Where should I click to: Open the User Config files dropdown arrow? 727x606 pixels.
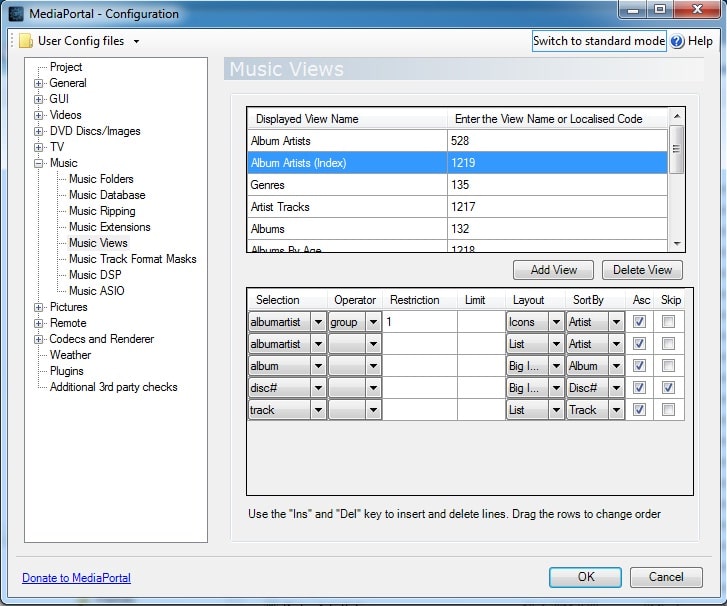136,41
